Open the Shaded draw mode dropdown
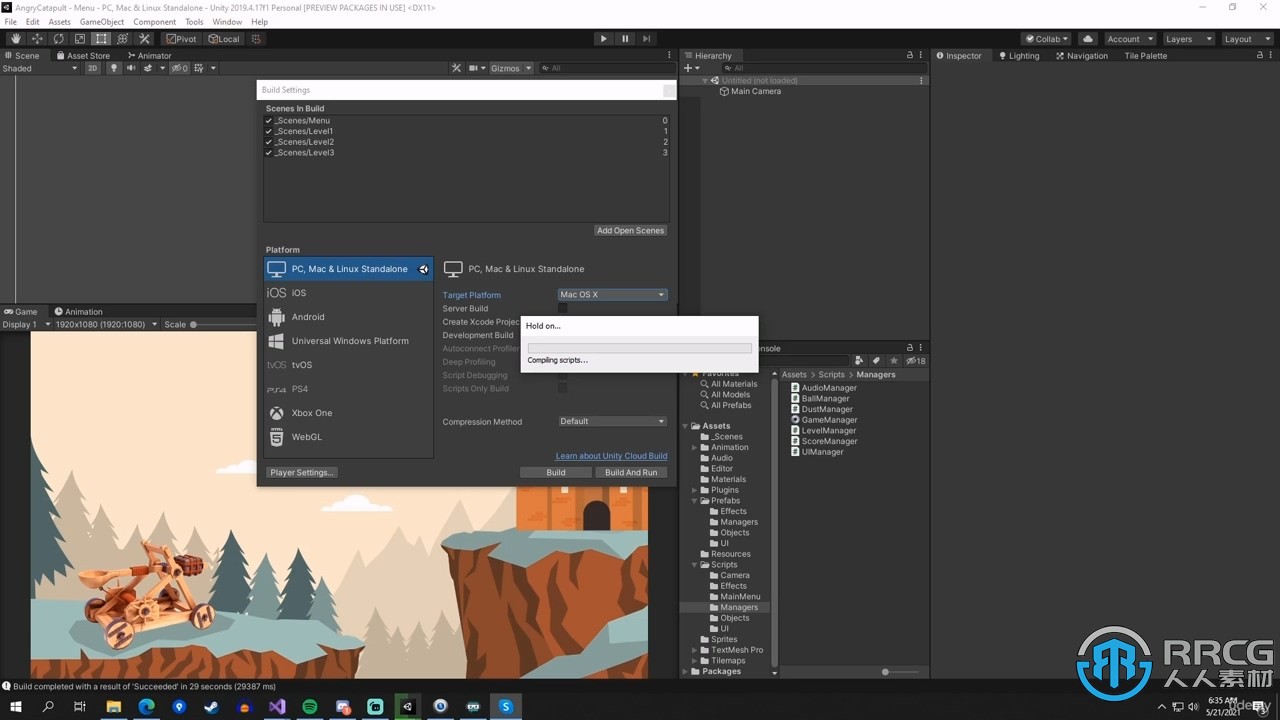 (x=40, y=68)
